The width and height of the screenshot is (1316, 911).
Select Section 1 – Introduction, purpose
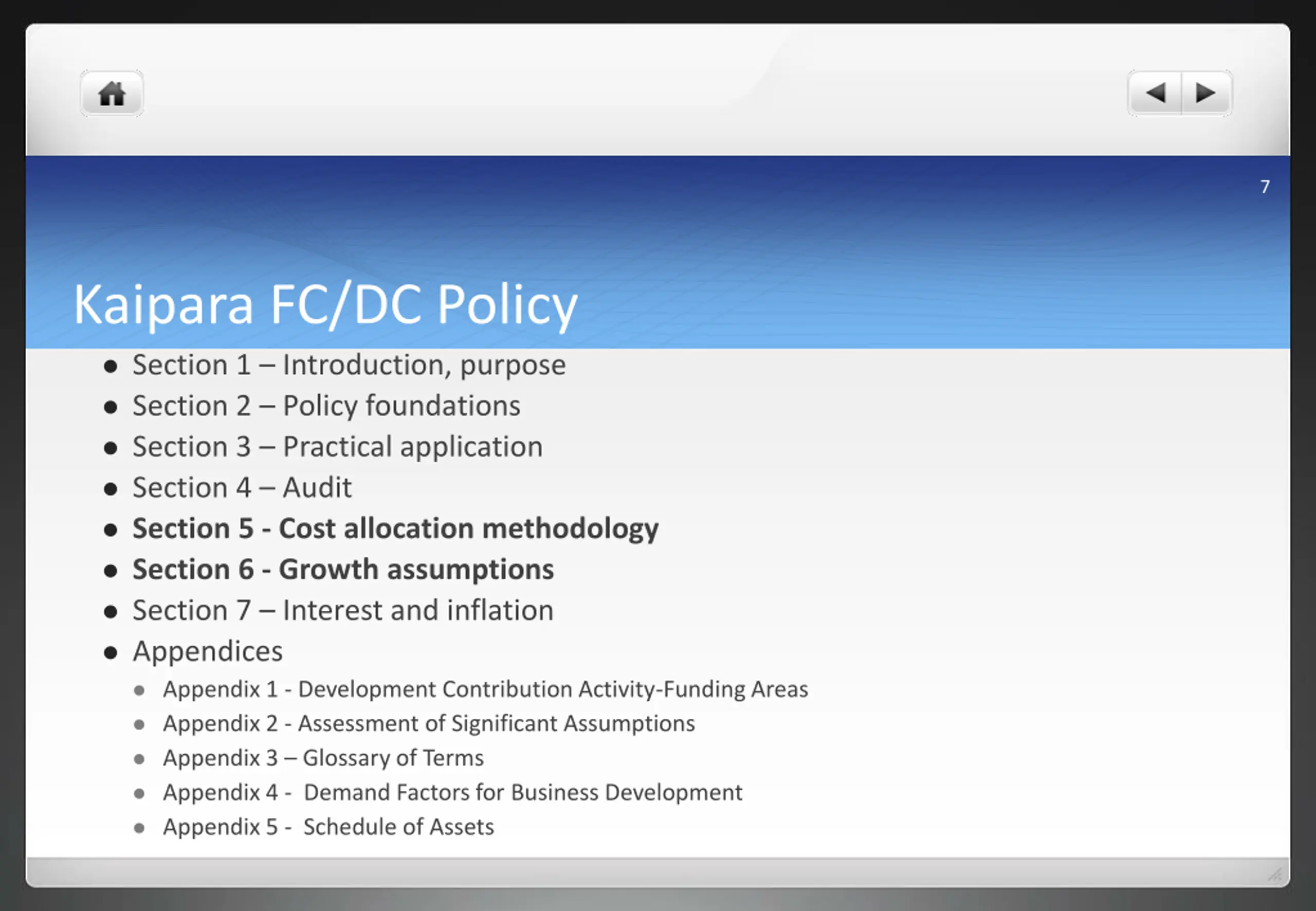(349, 366)
